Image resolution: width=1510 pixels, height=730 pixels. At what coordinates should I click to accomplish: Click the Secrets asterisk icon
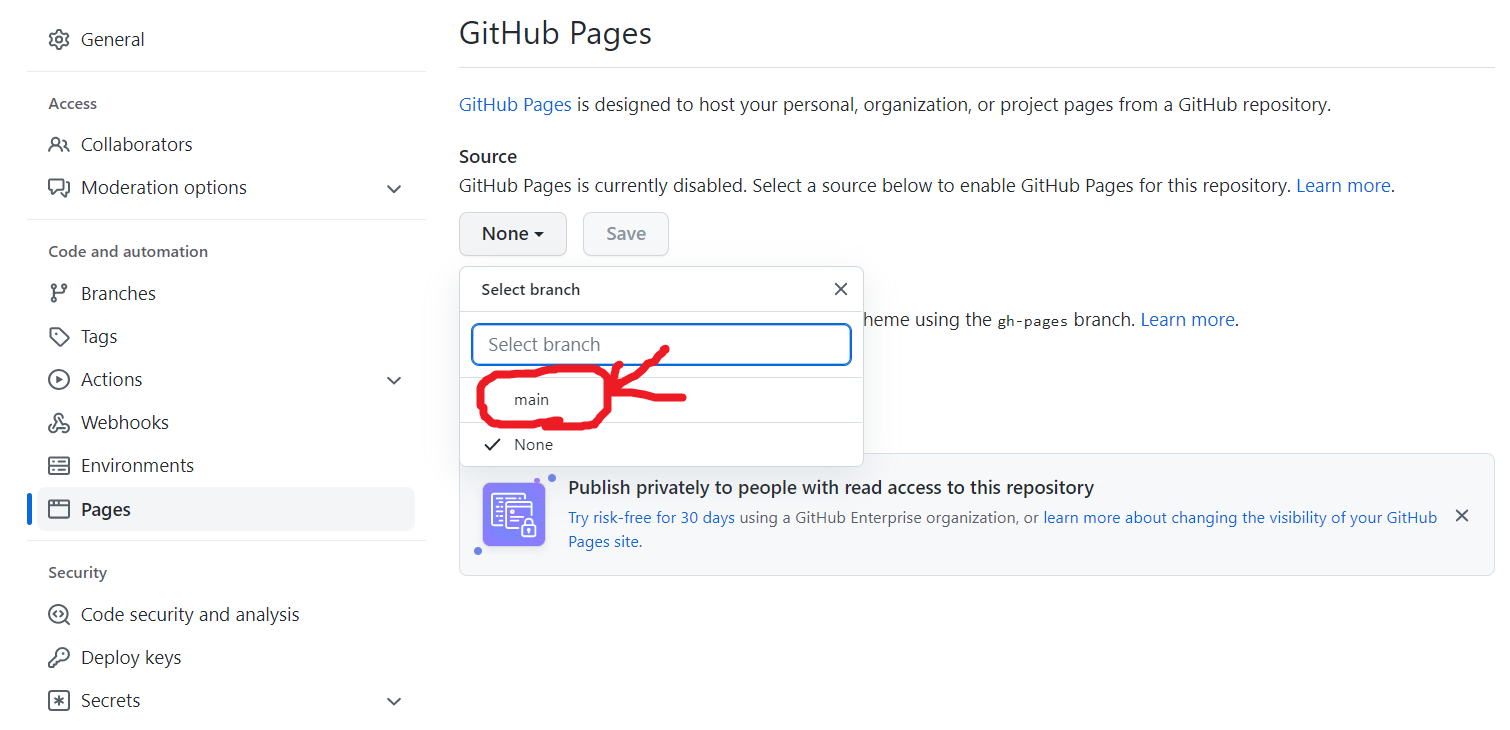point(59,701)
